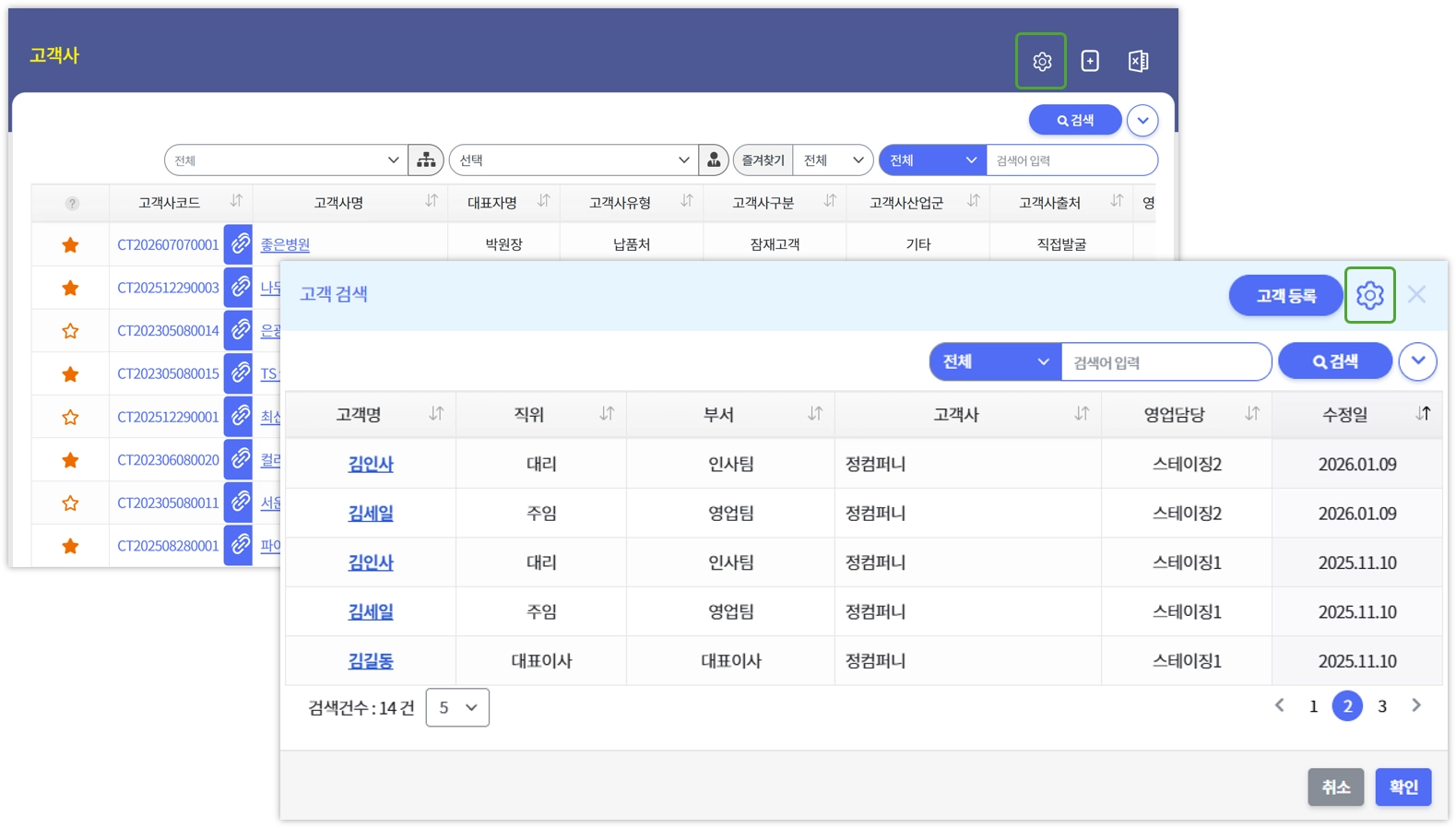Toggle favorite star for CT202607070001

coord(70,244)
